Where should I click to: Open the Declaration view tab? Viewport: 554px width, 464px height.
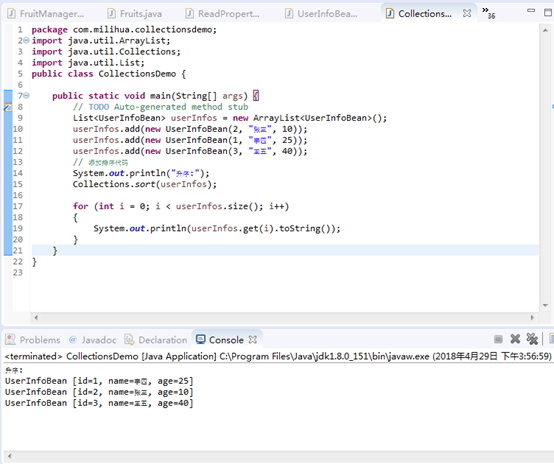(x=156, y=340)
